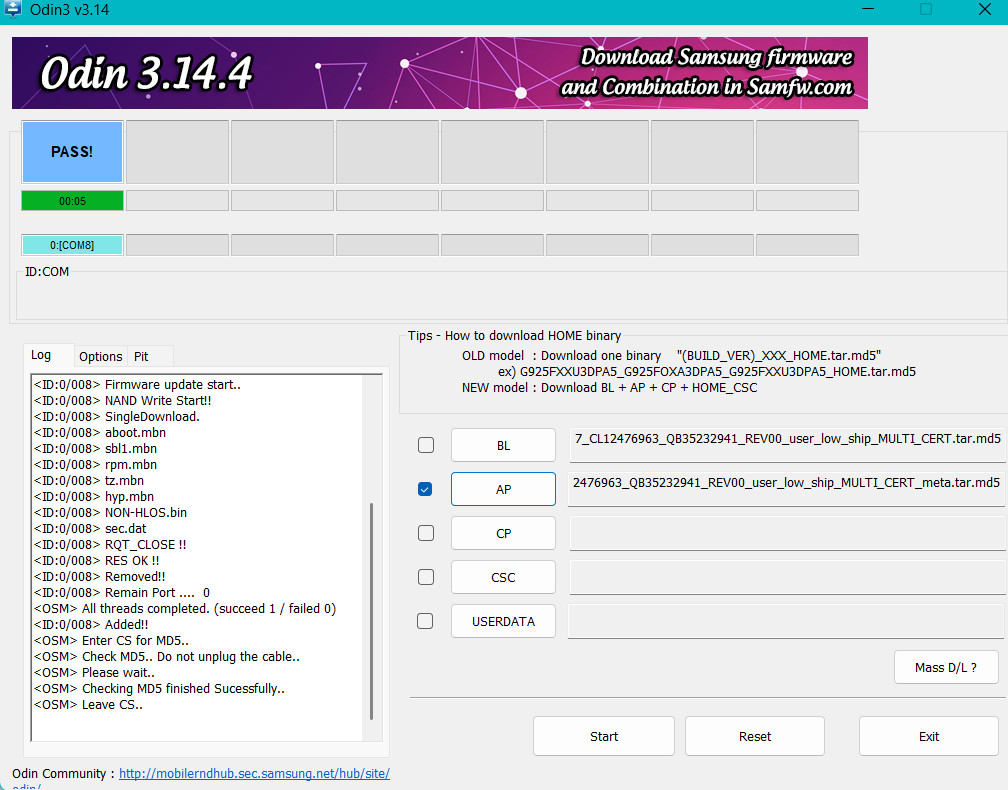Click the blue PASS! status box
The image size is (1008, 790).
(x=72, y=152)
